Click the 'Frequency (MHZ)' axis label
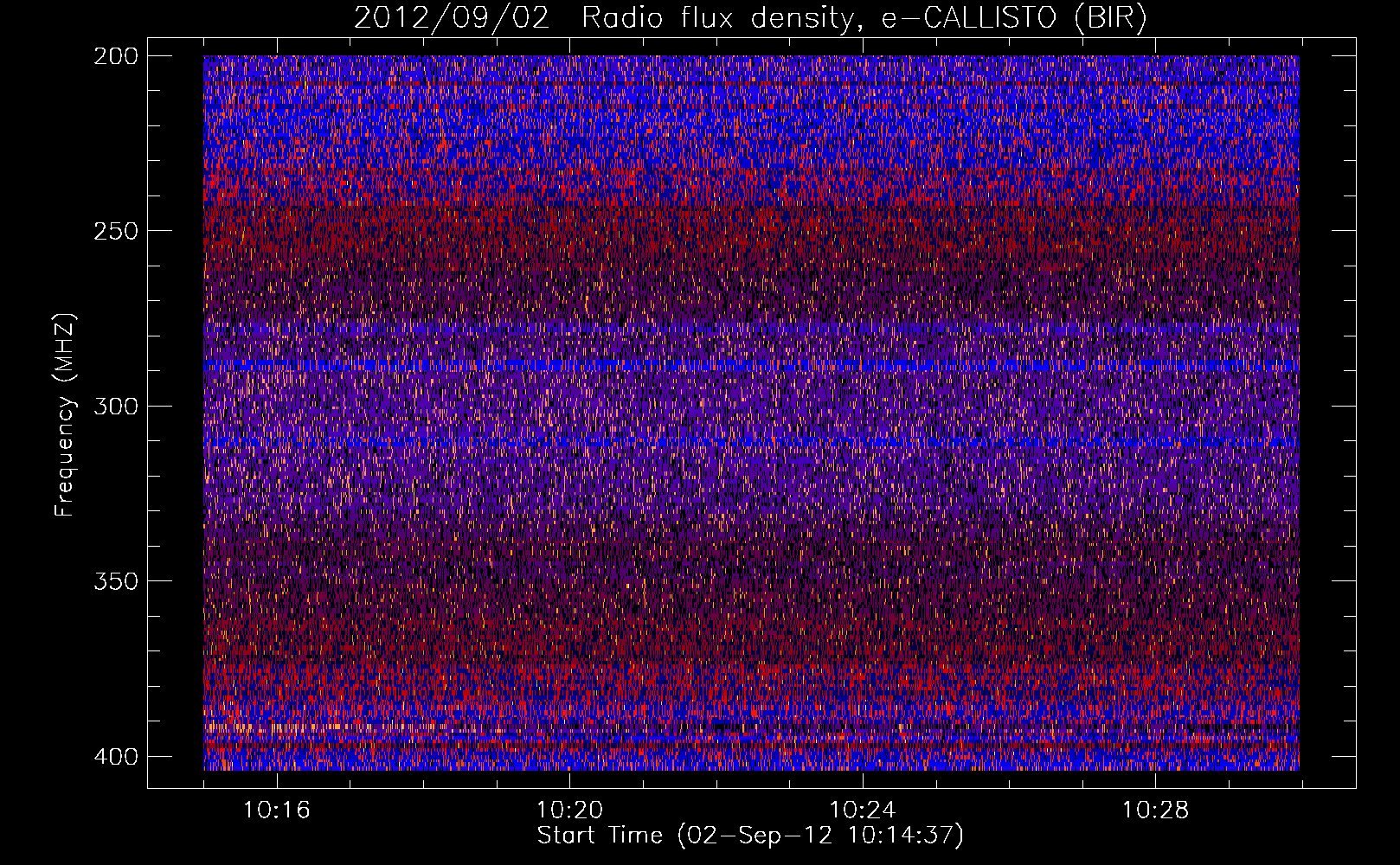This screenshot has height=865, width=1400. point(64,415)
